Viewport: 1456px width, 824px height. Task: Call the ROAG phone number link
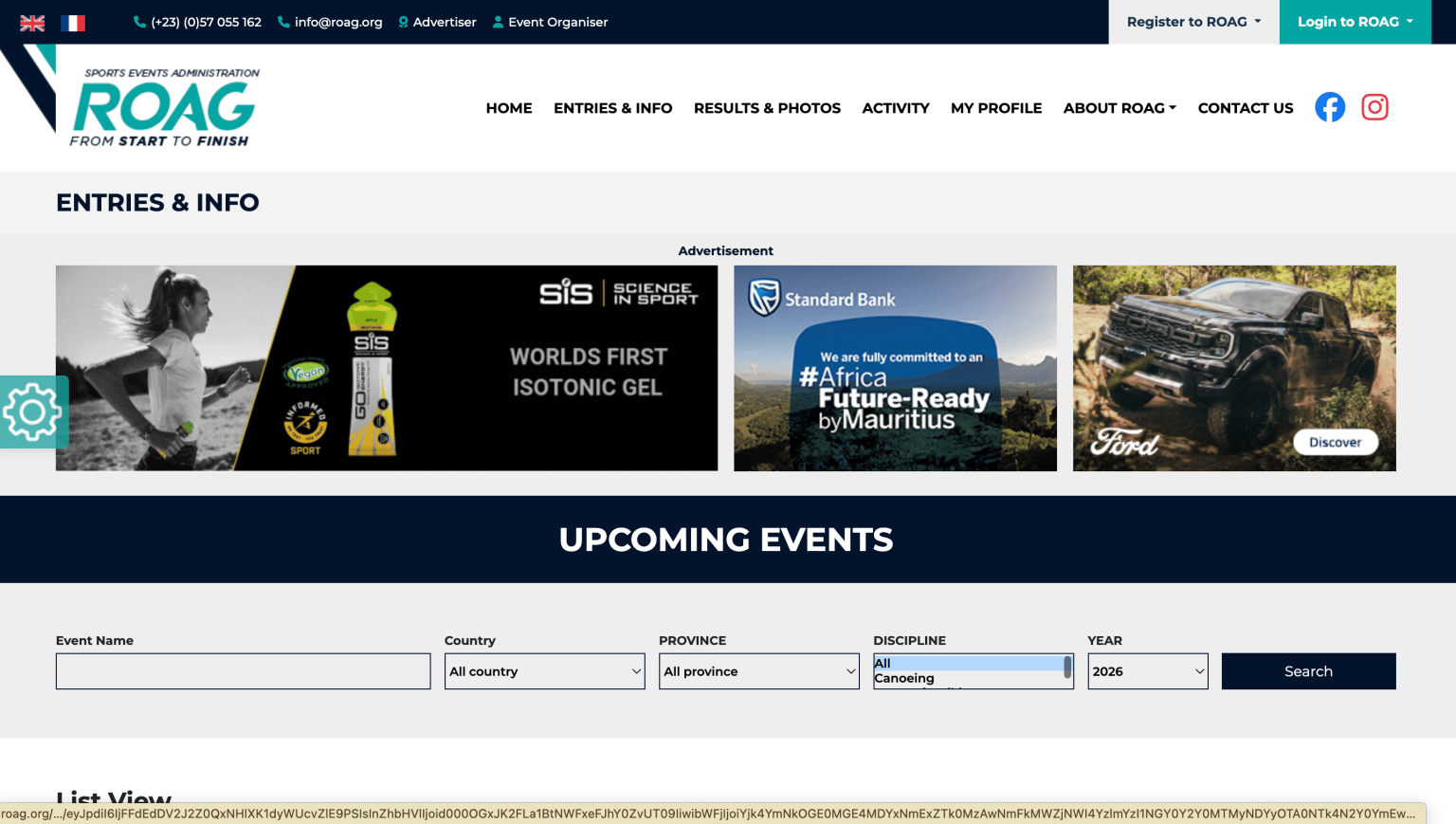tap(197, 22)
